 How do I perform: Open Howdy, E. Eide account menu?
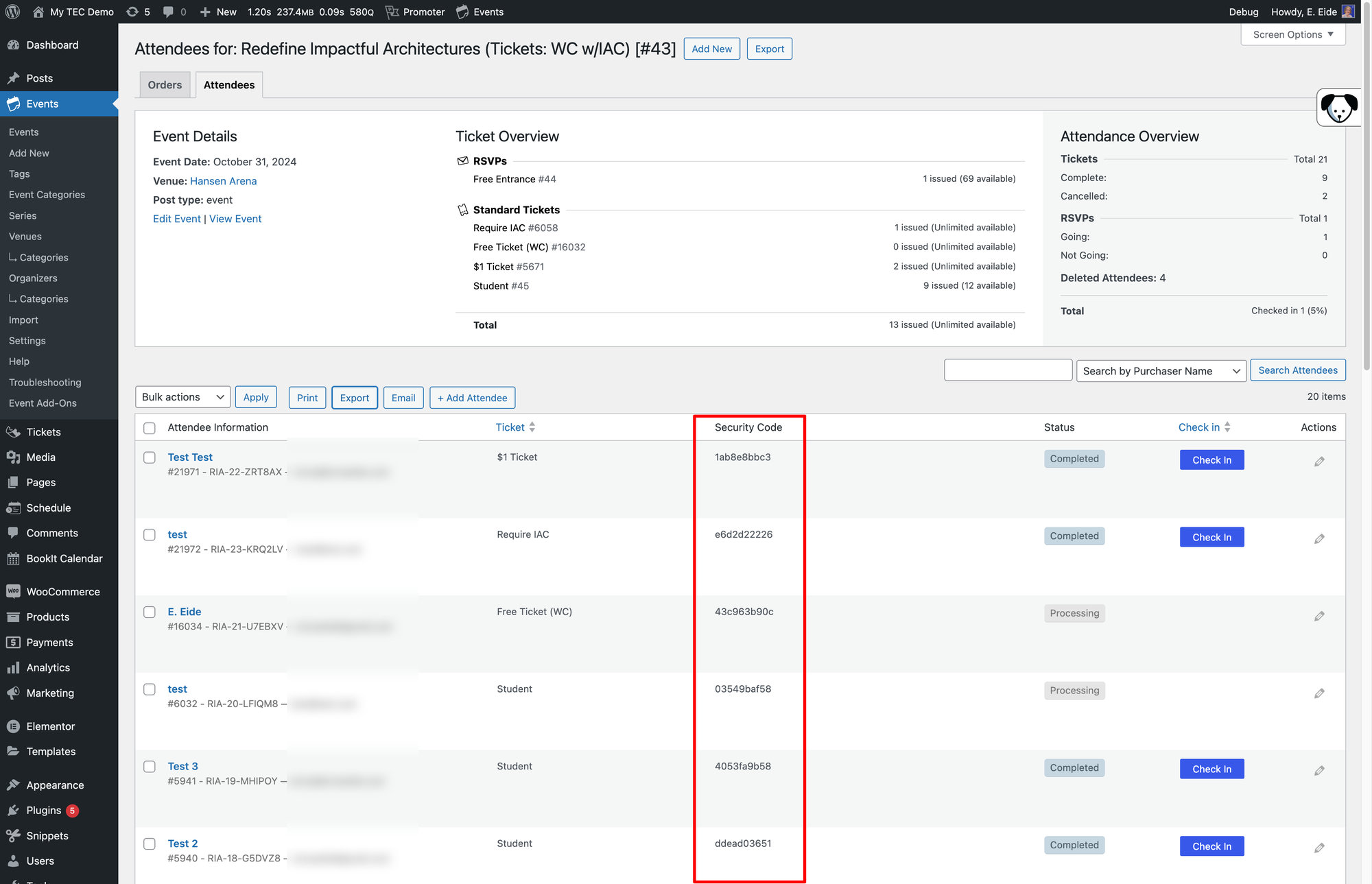coord(1312,12)
